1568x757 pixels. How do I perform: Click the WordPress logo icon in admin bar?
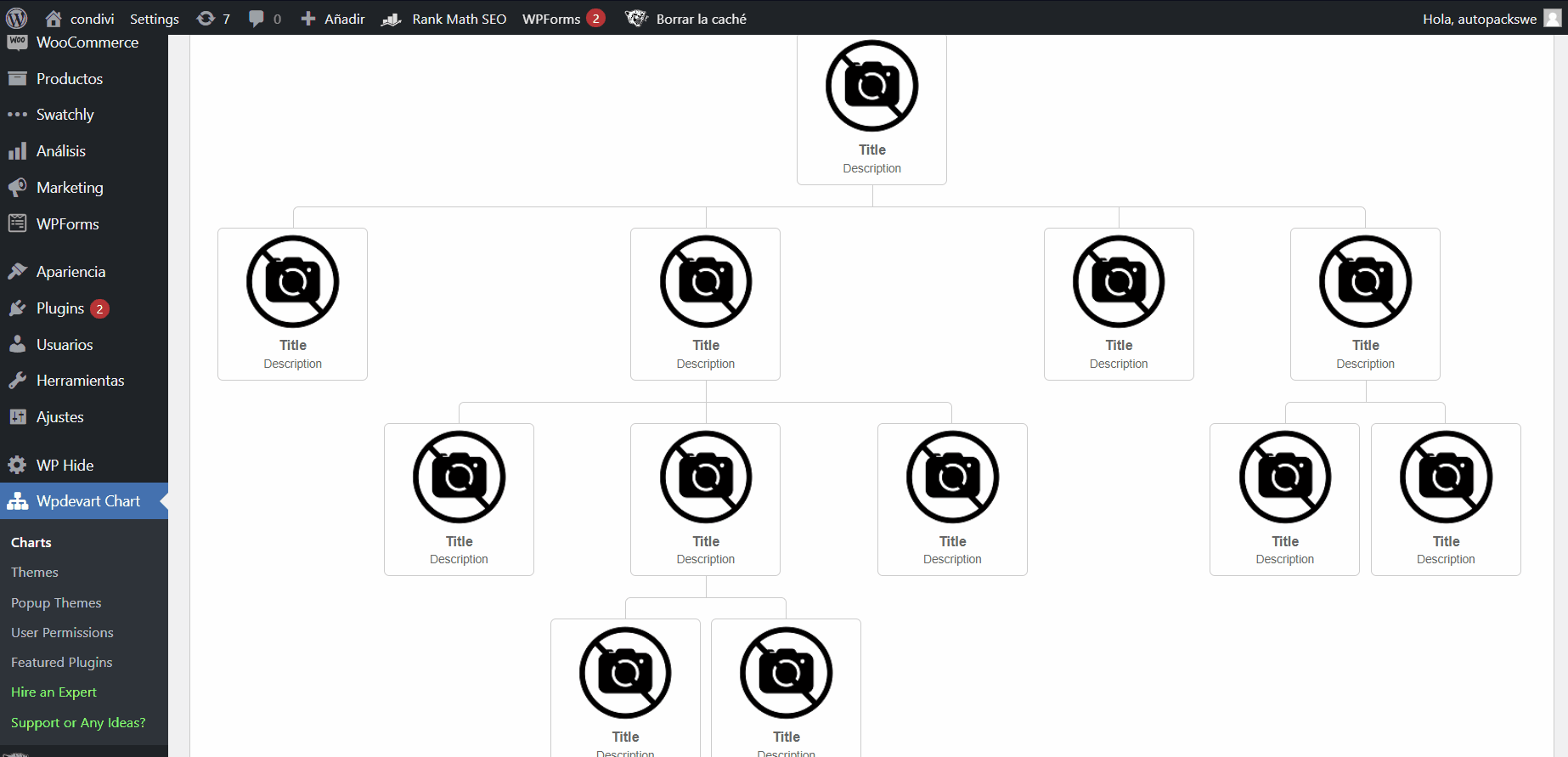tap(17, 18)
